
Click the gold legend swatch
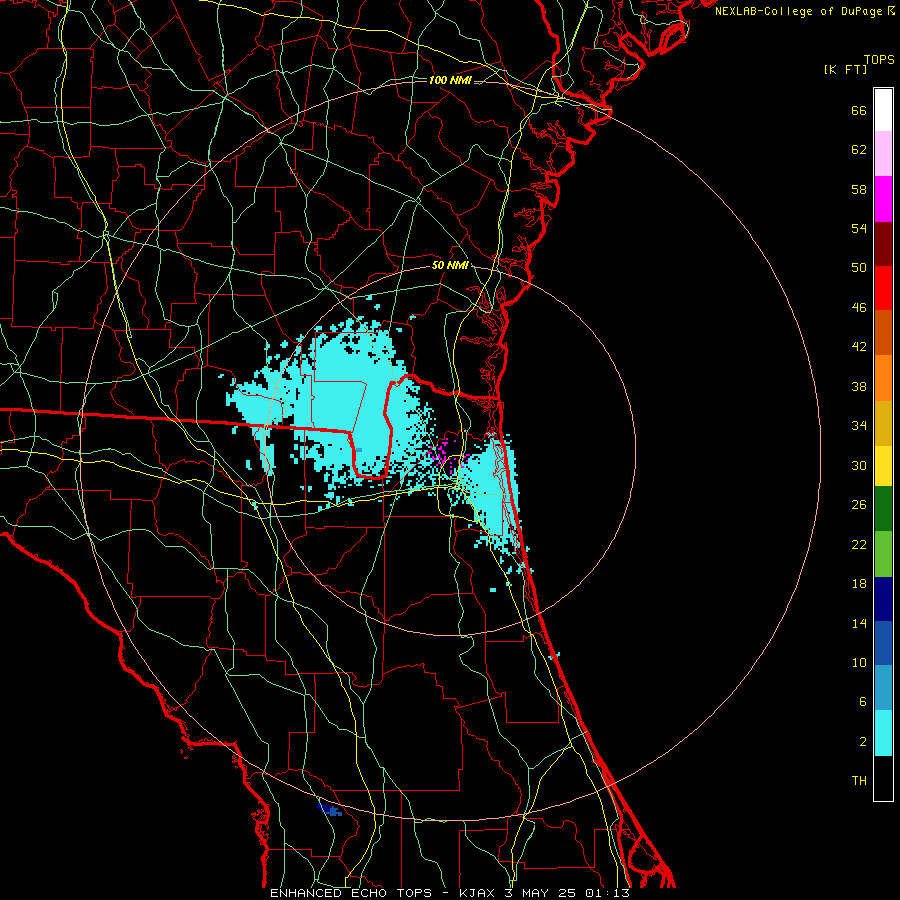point(883,424)
